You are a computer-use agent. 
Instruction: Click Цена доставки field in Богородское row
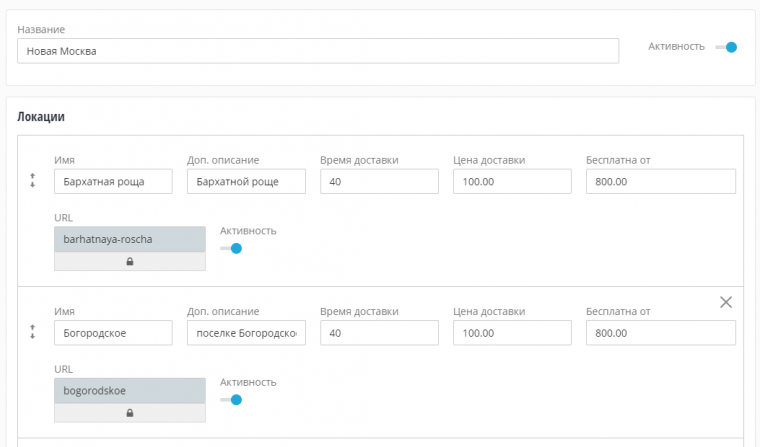pos(512,332)
